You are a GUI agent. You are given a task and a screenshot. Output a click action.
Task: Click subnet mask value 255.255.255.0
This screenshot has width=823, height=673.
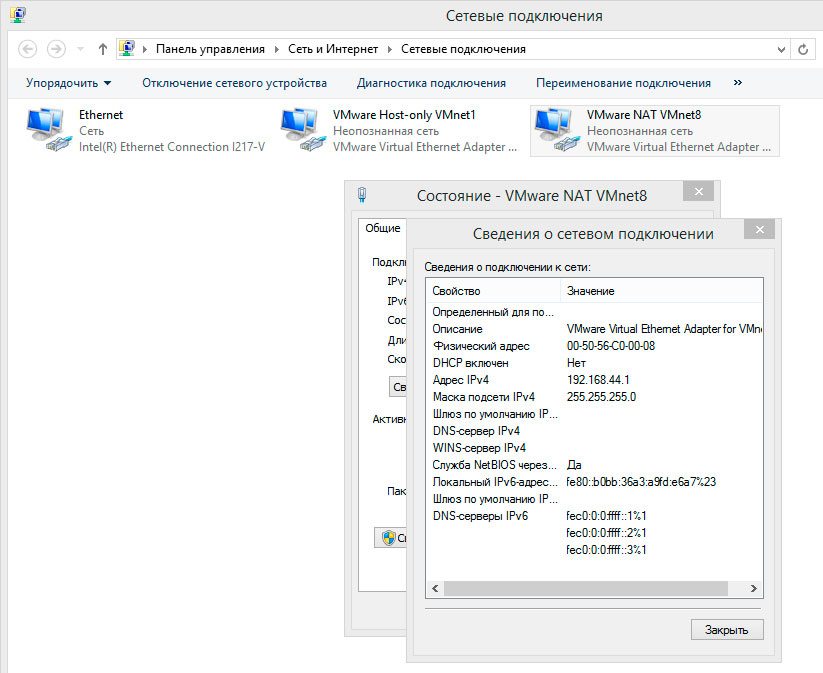click(x=601, y=397)
